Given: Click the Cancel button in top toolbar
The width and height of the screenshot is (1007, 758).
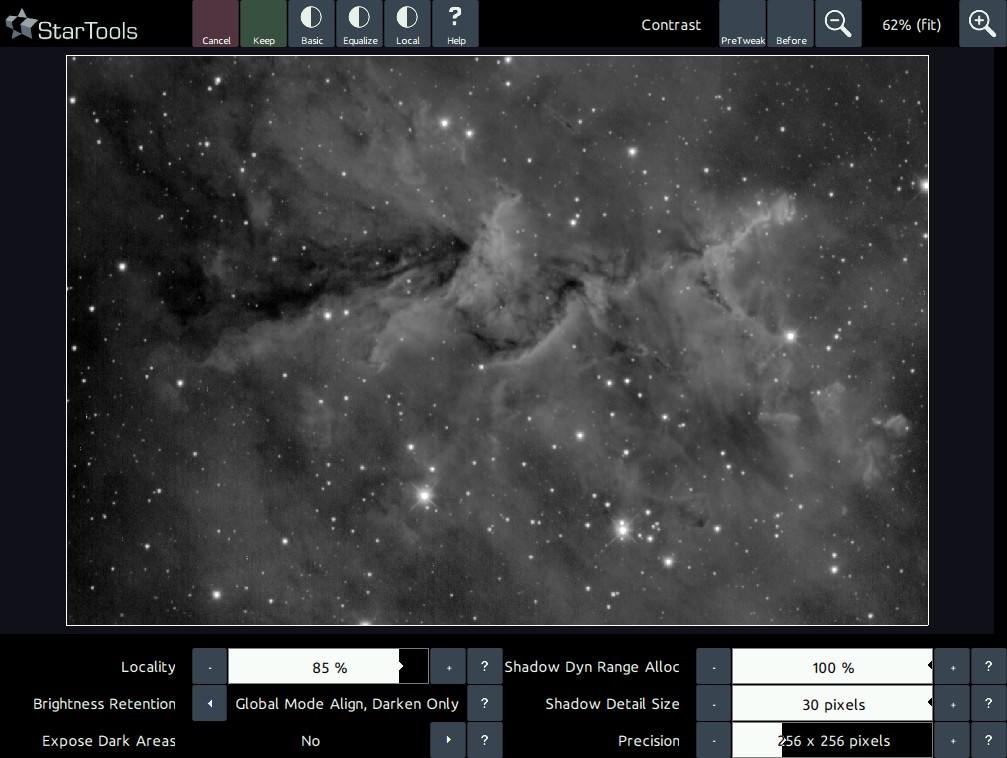Looking at the screenshot, I should (x=216, y=24).
